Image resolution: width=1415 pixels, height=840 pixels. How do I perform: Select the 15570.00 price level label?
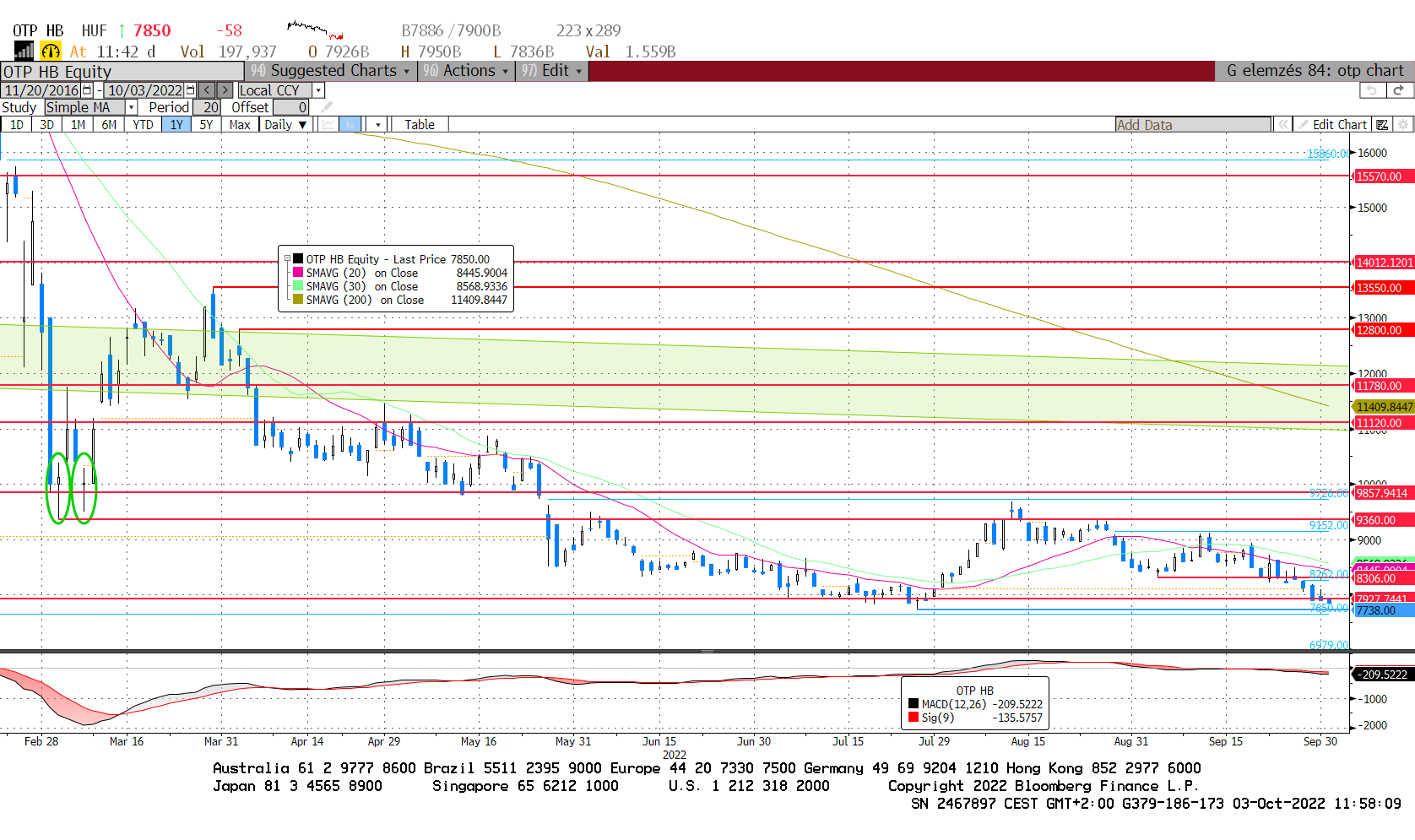1384,176
